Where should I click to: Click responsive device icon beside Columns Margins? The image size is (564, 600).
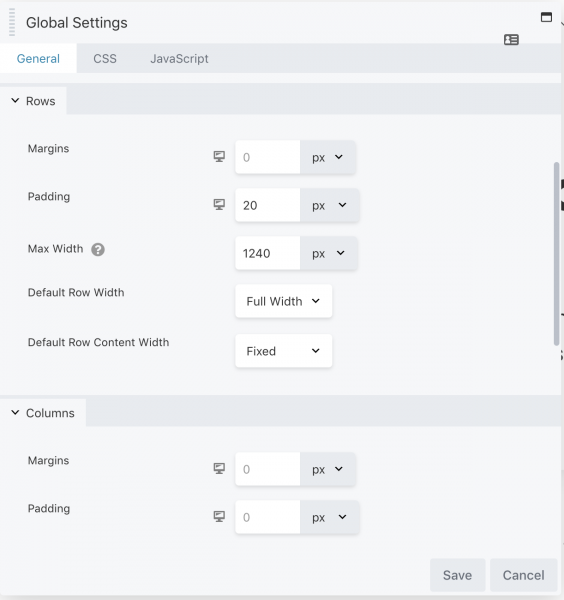[219, 468]
